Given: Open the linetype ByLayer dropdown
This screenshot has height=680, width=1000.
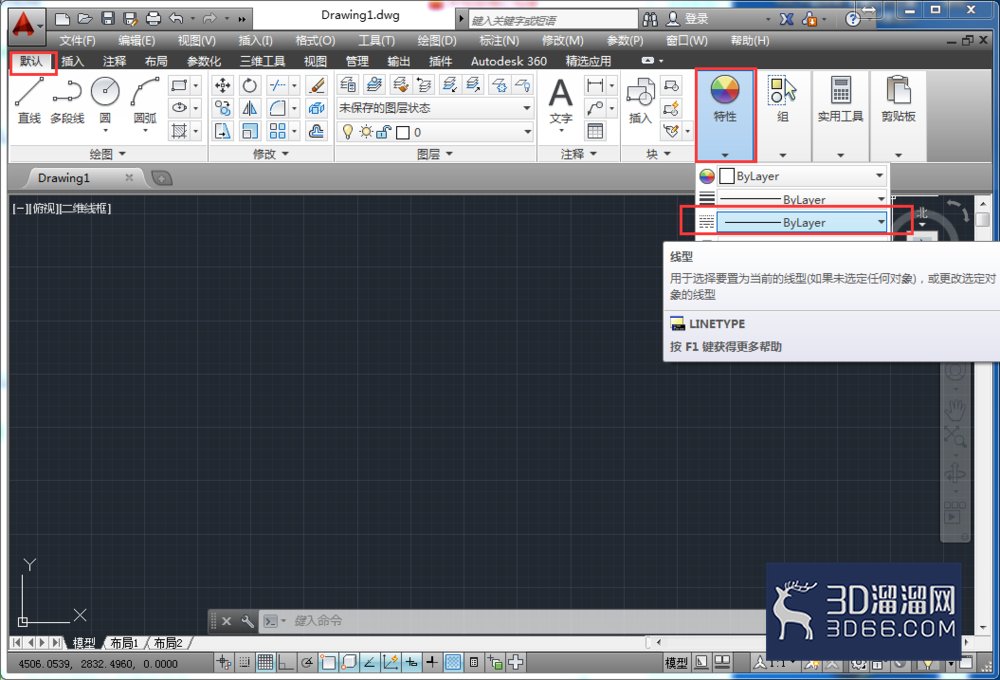Looking at the screenshot, I should pos(802,223).
